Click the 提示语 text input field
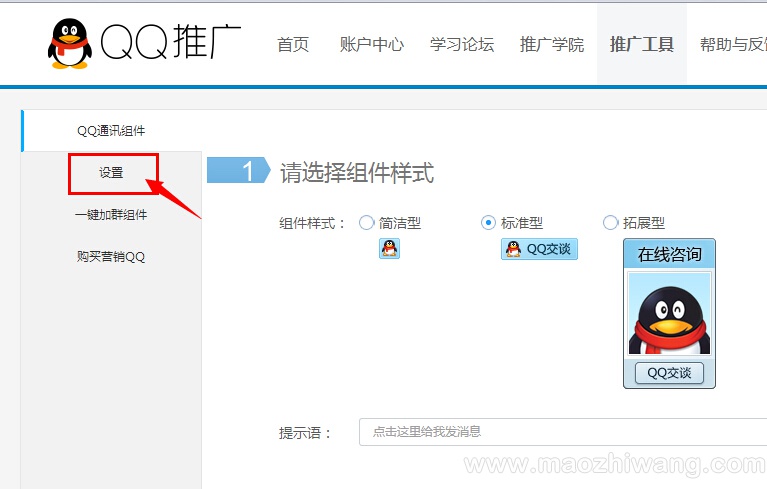The image size is (767, 489). 562,432
